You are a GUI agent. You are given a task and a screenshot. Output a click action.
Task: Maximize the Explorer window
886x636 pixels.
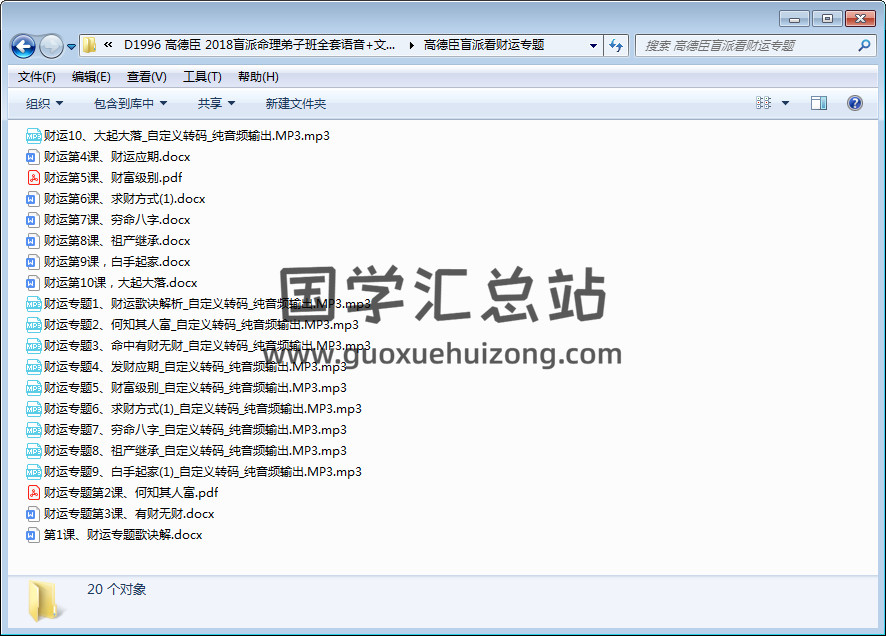coord(827,19)
